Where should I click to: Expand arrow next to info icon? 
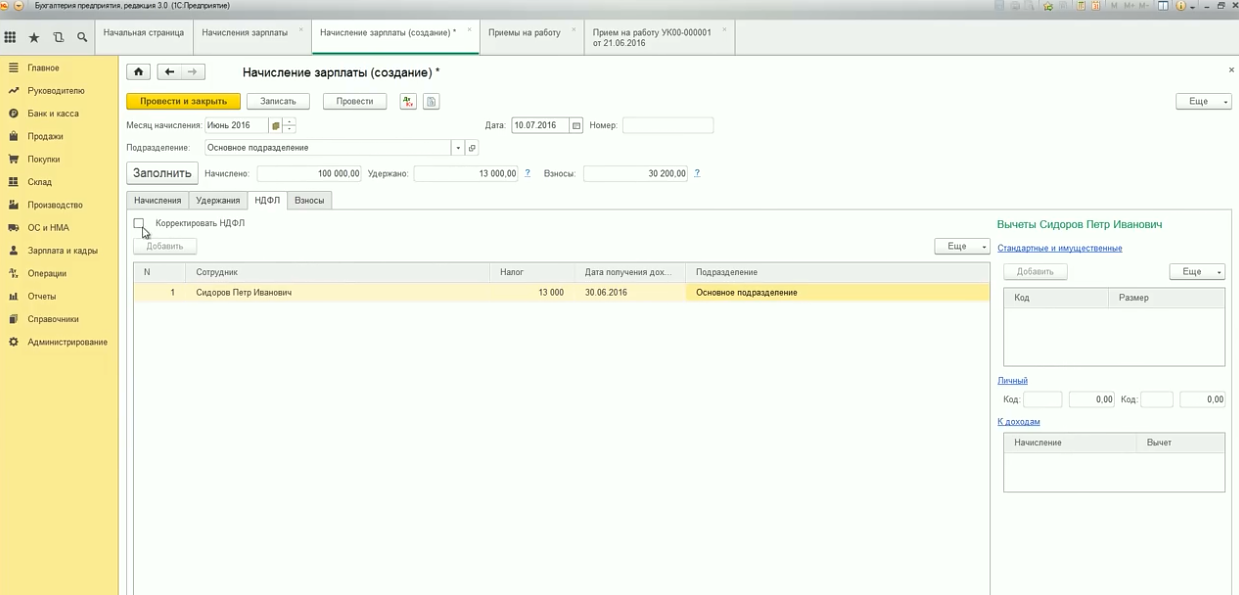tap(1192, 6)
